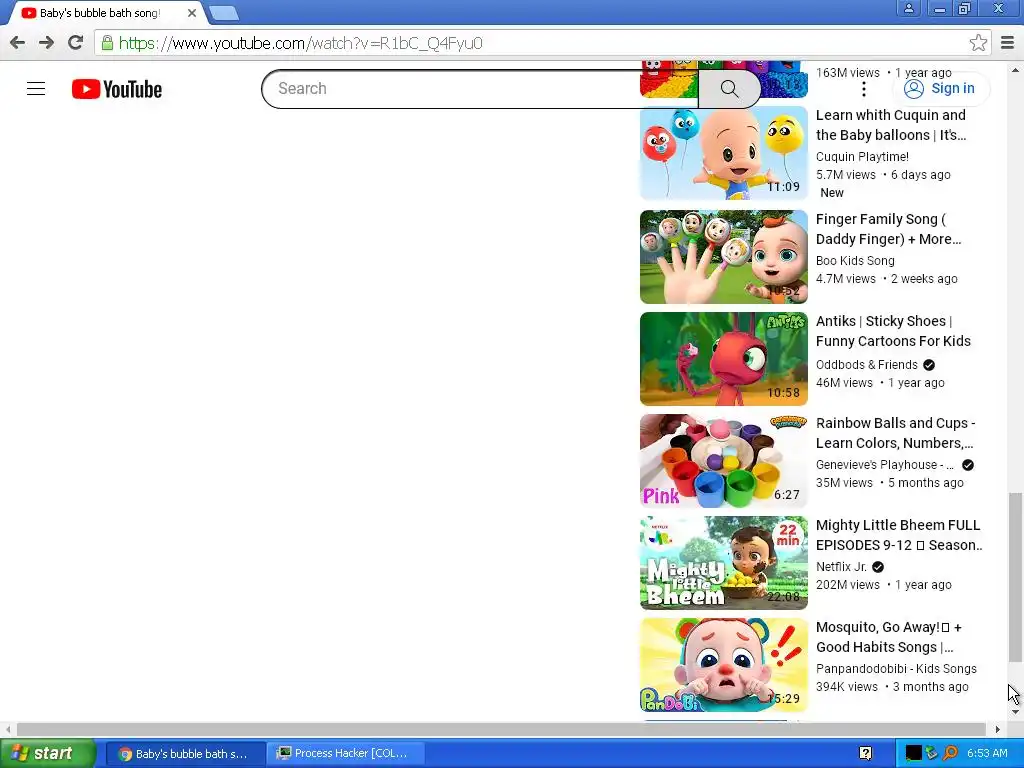
Task: Open the Oddbods & Friends channel name
Action: [x=867, y=364]
